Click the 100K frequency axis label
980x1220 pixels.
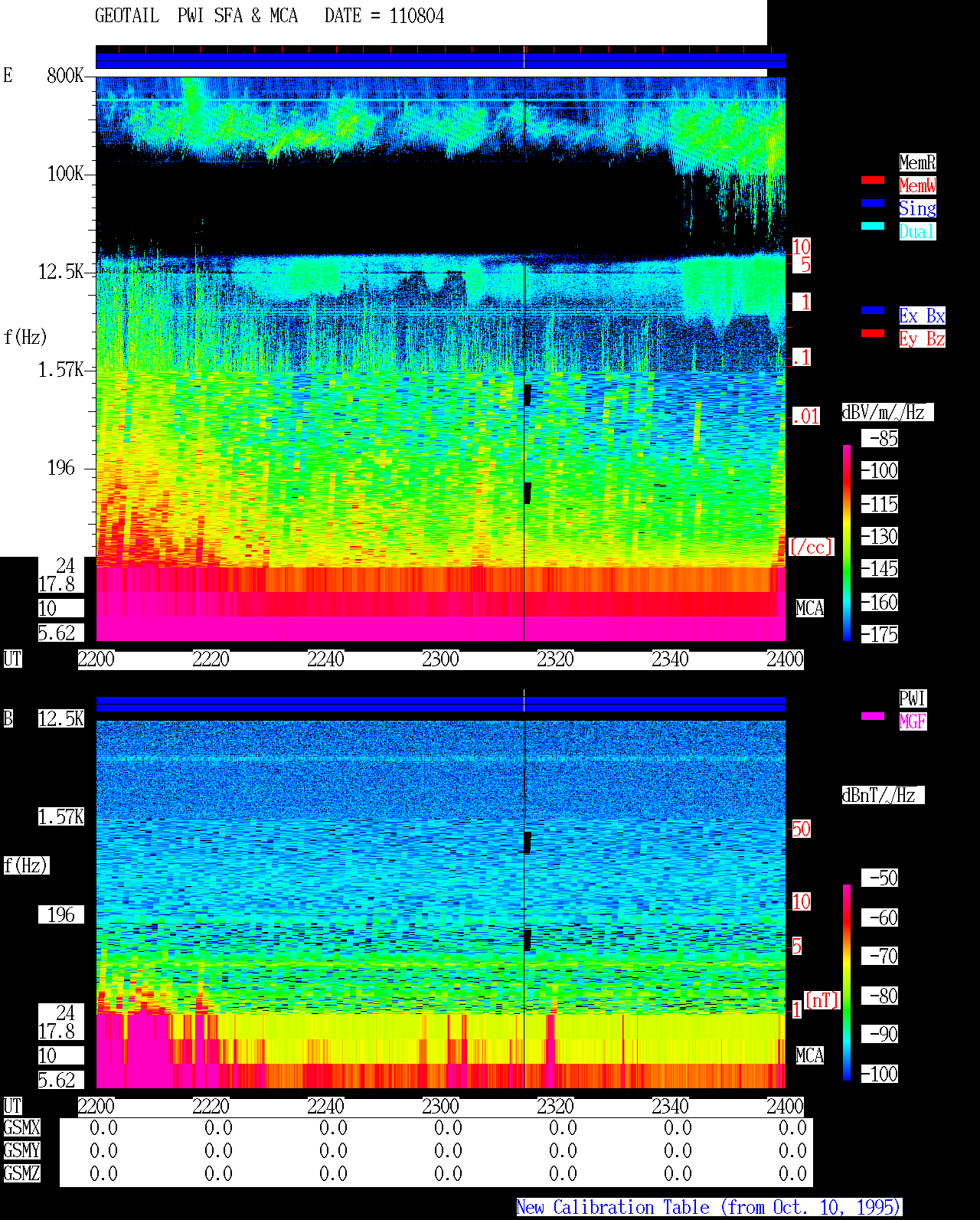pyautogui.click(x=65, y=173)
